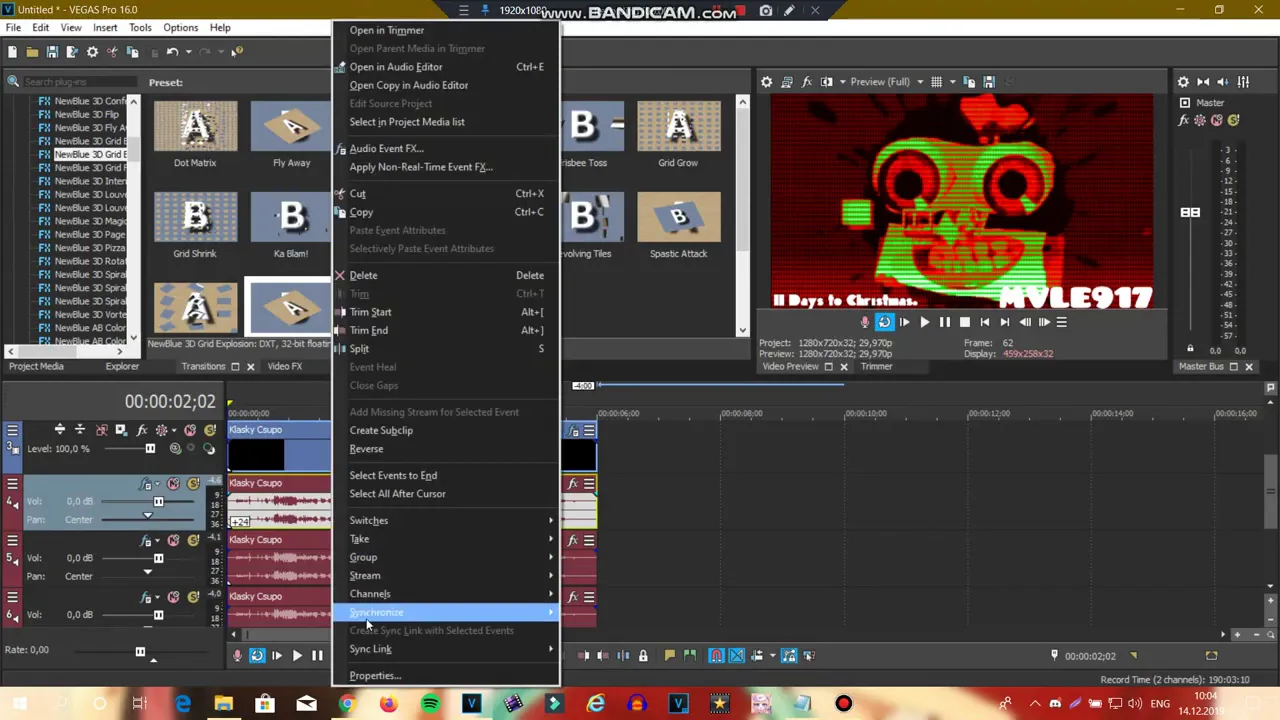Open Master Bus audio properties gear
The height and width of the screenshot is (720, 1280).
click(x=1183, y=82)
